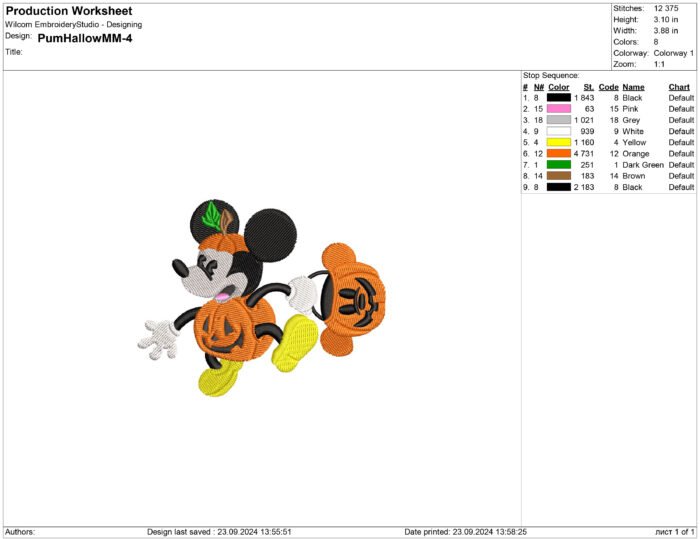Screen dimensions: 700x539
Task: Click the 'Chart' column header
Action: pos(679,87)
